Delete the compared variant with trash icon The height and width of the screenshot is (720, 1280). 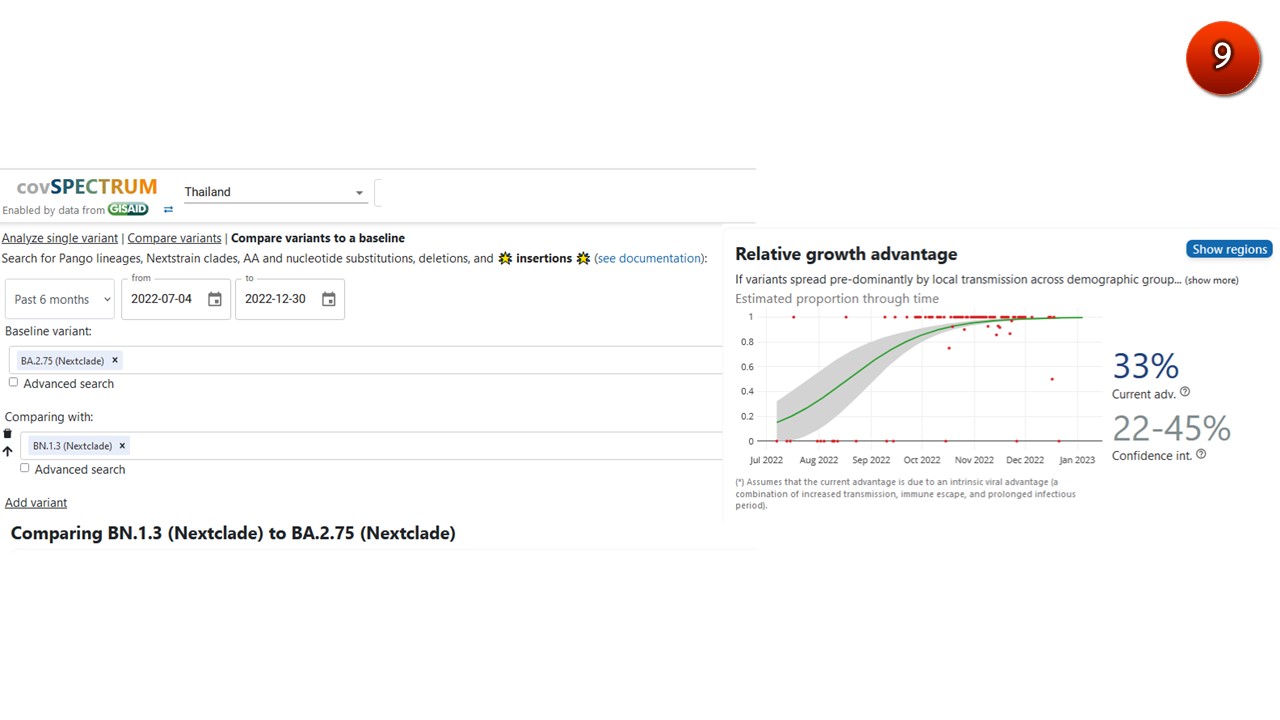click(8, 434)
